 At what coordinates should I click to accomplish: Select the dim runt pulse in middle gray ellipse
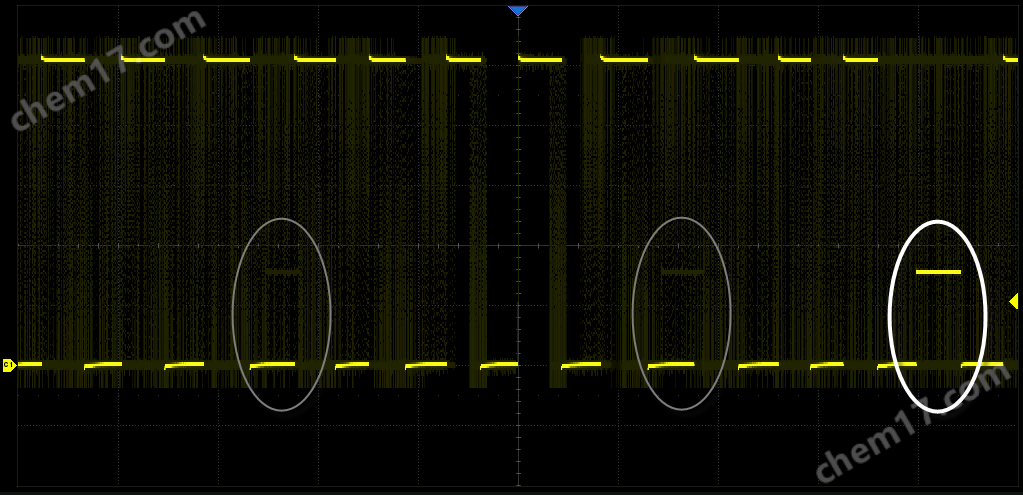pyautogui.click(x=683, y=271)
